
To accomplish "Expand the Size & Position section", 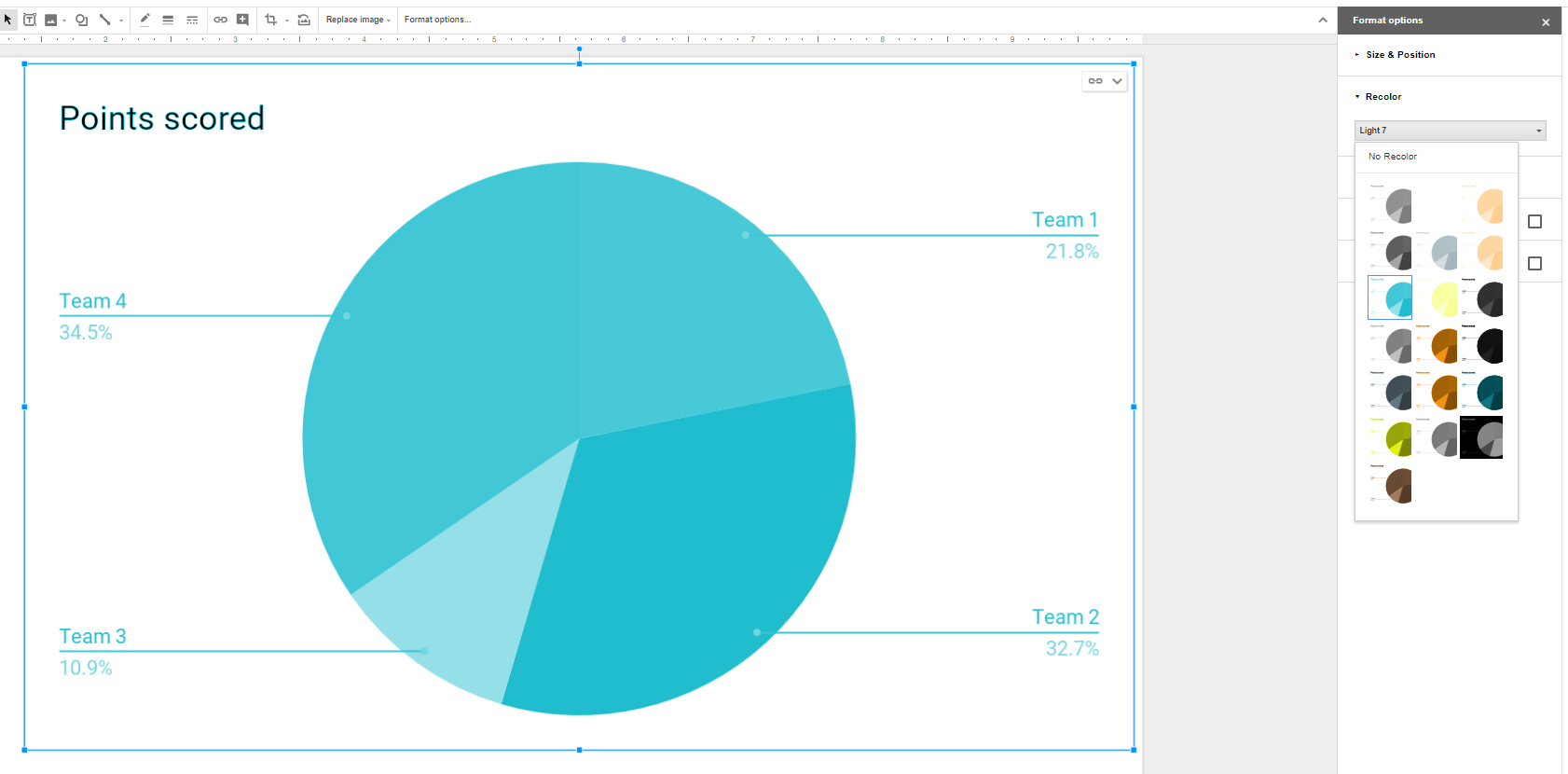I will [1400, 55].
